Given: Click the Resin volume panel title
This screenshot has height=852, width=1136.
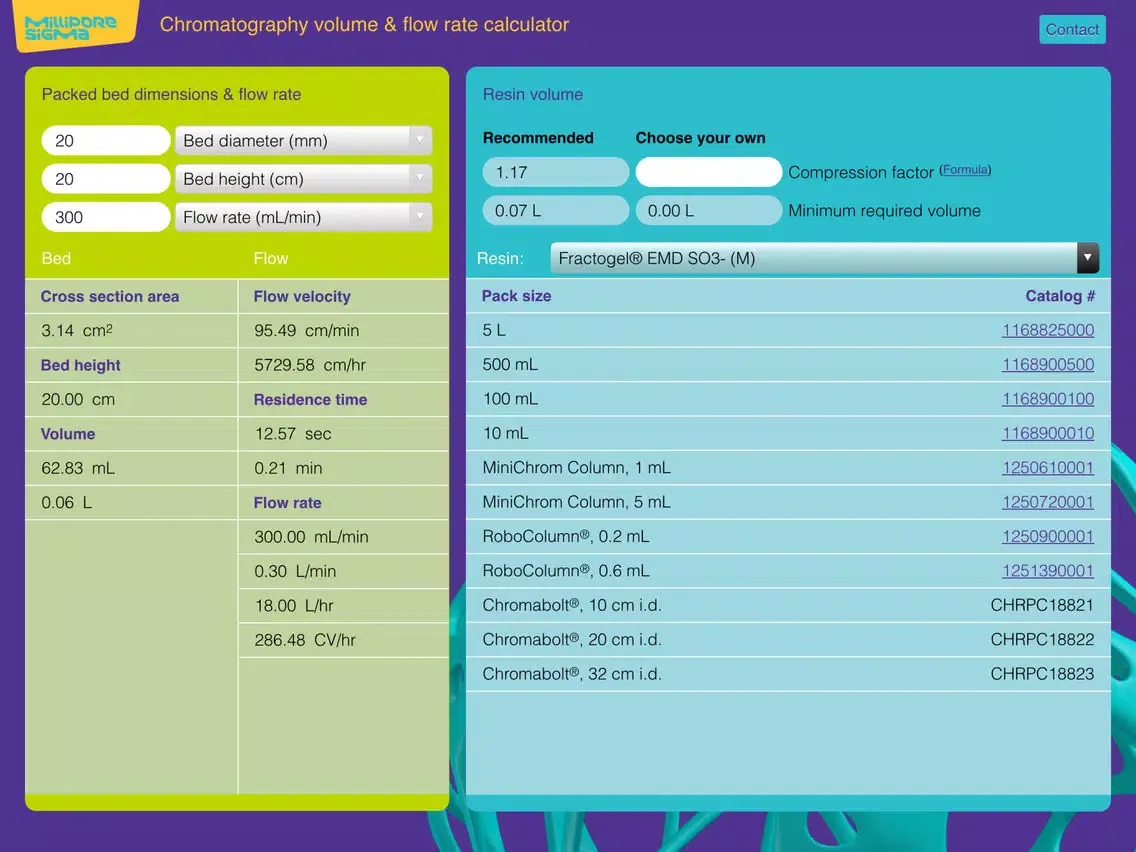Looking at the screenshot, I should 532,94.
